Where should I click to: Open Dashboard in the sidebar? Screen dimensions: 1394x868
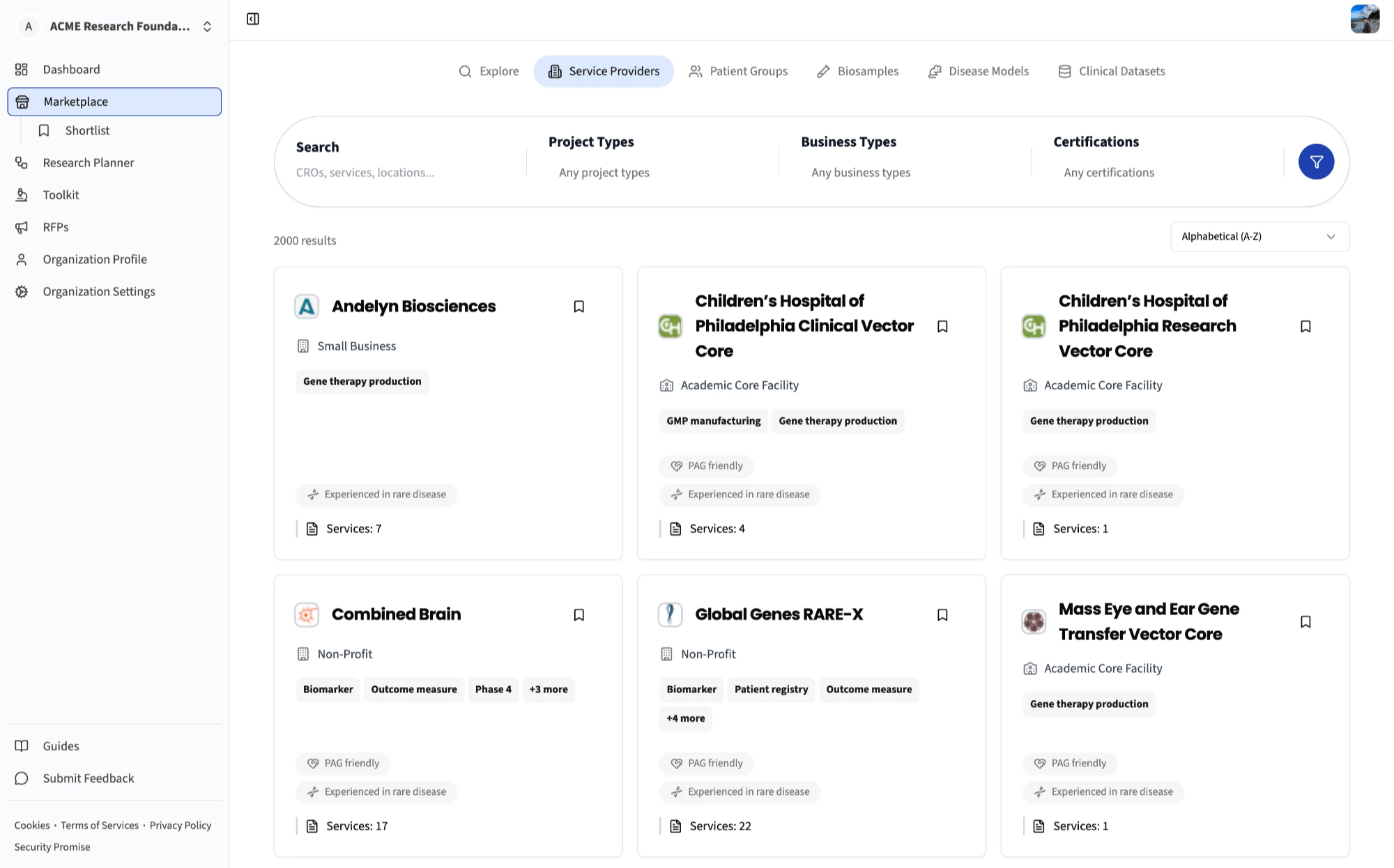114,69
